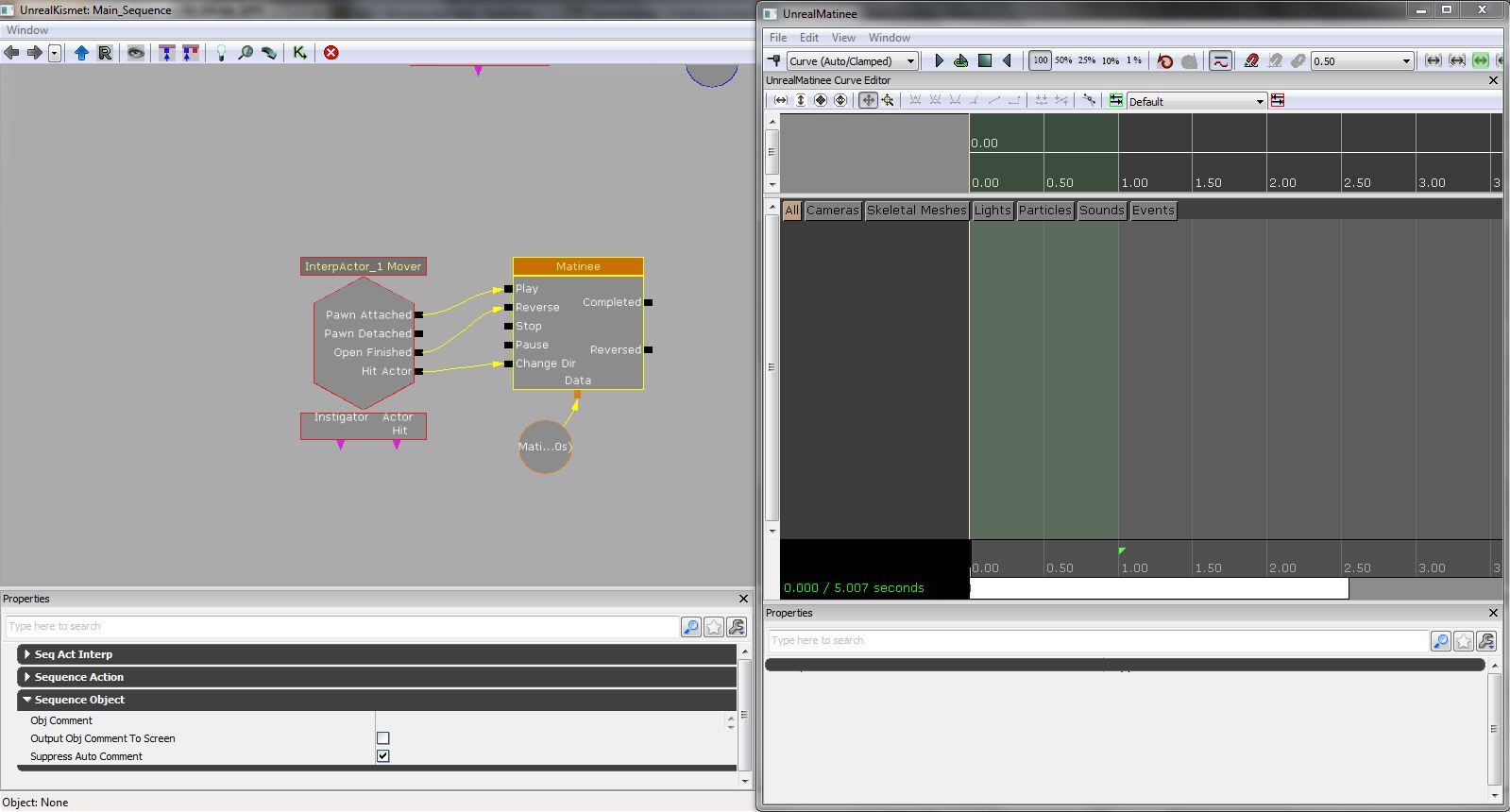Uncheck Suppress Auto Comment checkbox

click(x=382, y=756)
